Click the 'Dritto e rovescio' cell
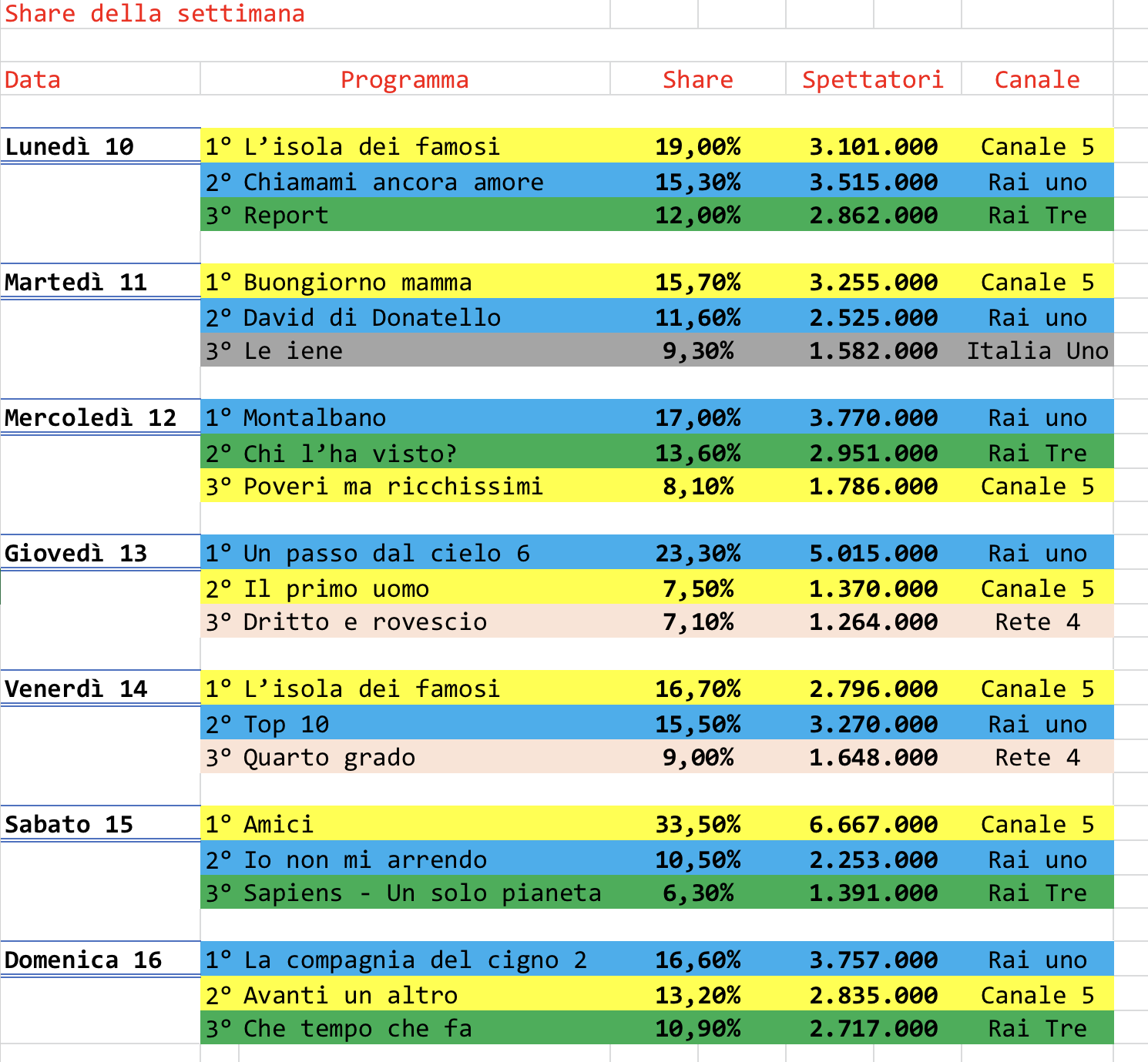The height and width of the screenshot is (1062, 1148). point(365,621)
